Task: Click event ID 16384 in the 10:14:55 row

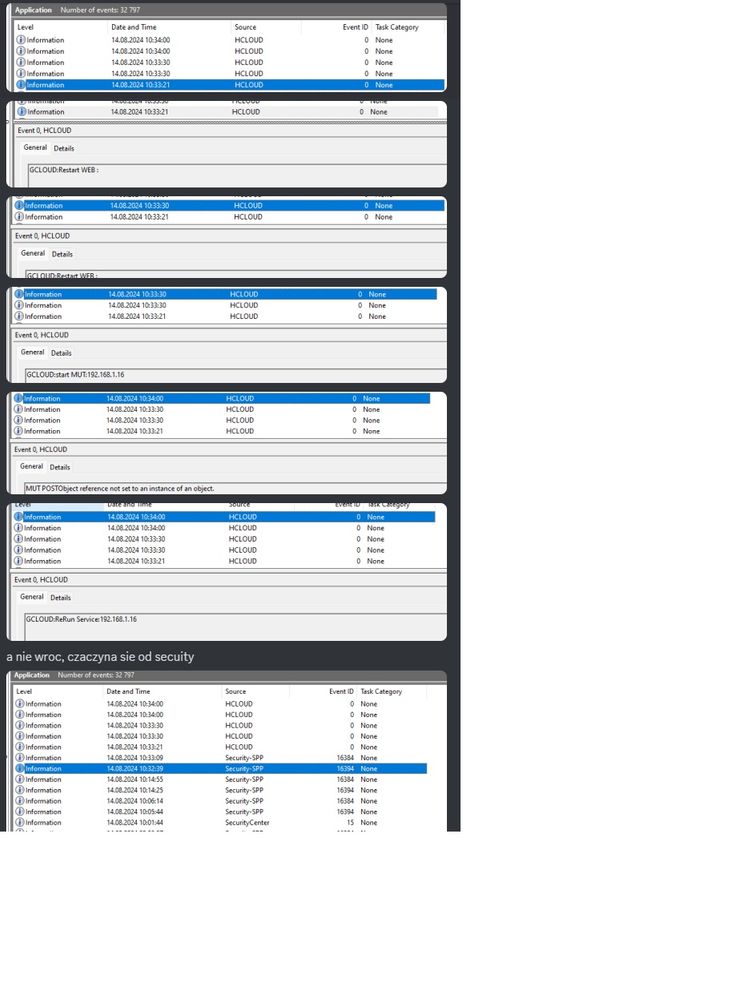Action: click(x=345, y=779)
